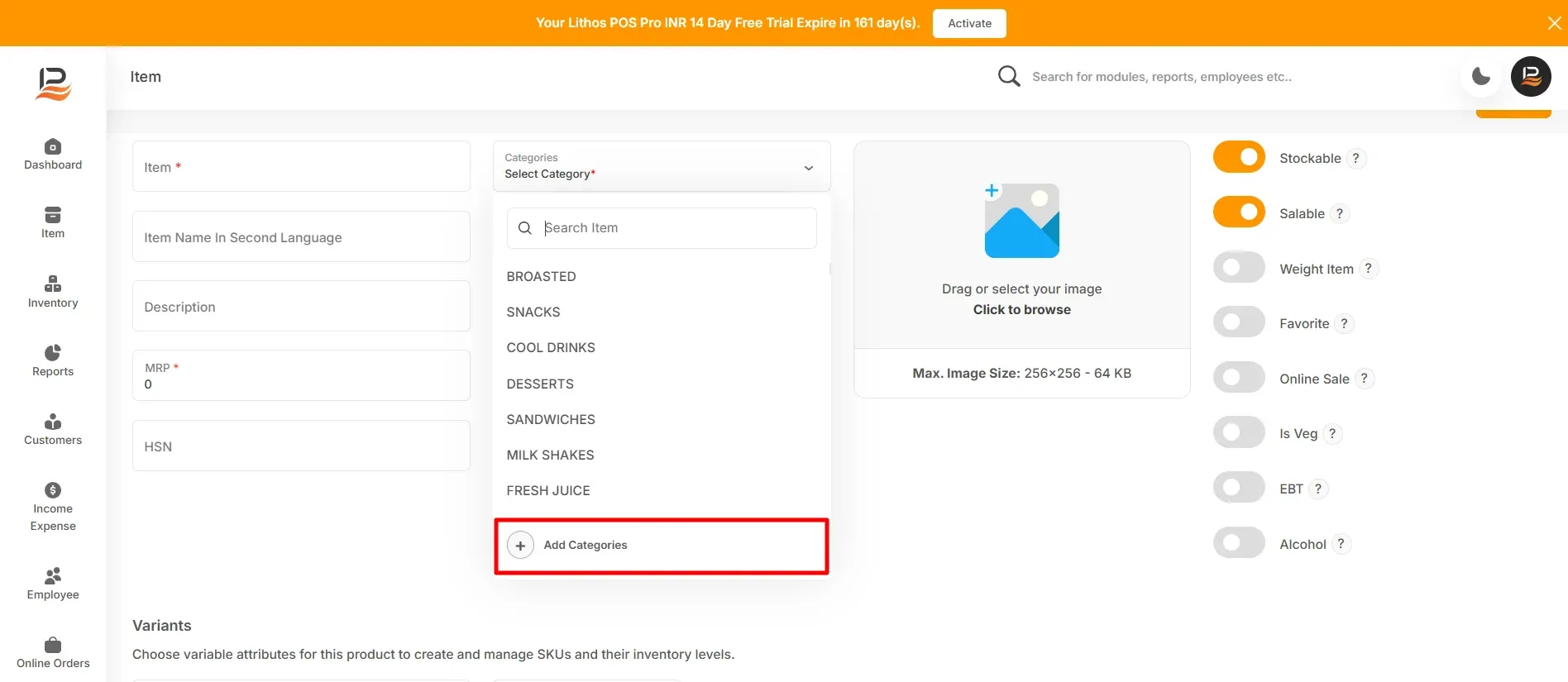The width and height of the screenshot is (1568, 682).
Task: Choose MILK SHAKES from category list
Action: click(x=550, y=455)
